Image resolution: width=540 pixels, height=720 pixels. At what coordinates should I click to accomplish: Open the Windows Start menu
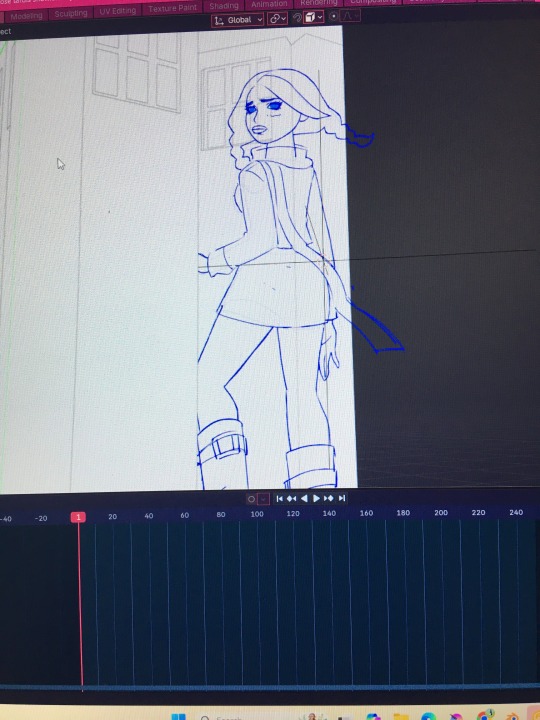pyautogui.click(x=179, y=716)
